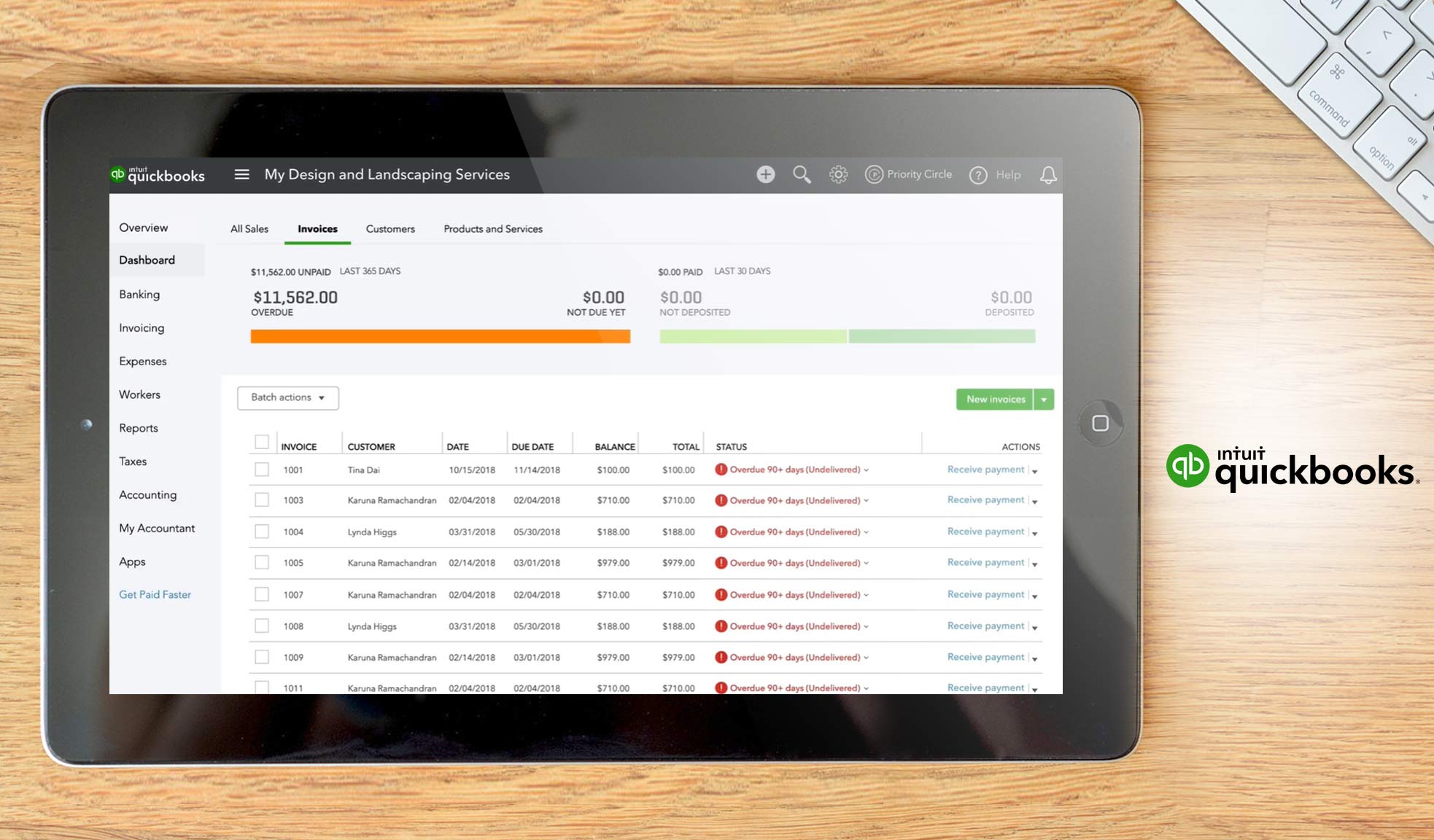Image resolution: width=1434 pixels, height=840 pixels.
Task: Open the Quick Create plus icon
Action: (x=765, y=174)
